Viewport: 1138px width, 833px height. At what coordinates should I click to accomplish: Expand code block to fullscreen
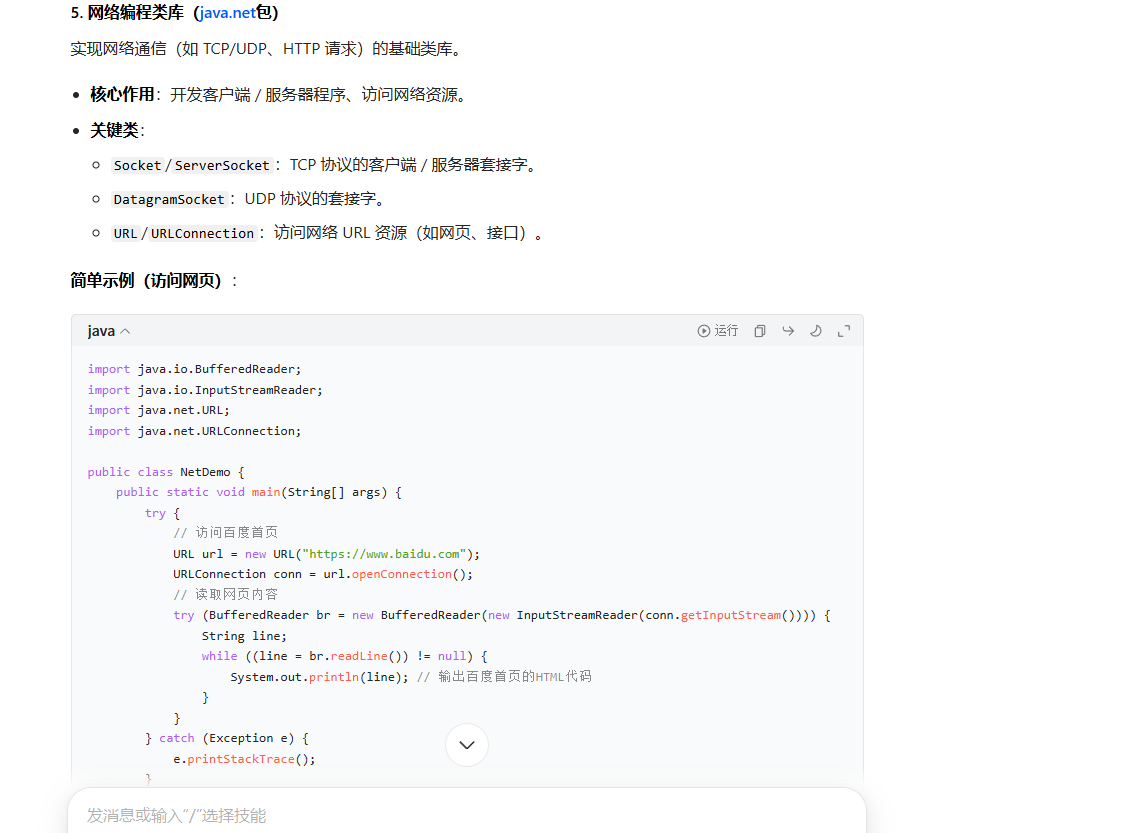tap(844, 331)
